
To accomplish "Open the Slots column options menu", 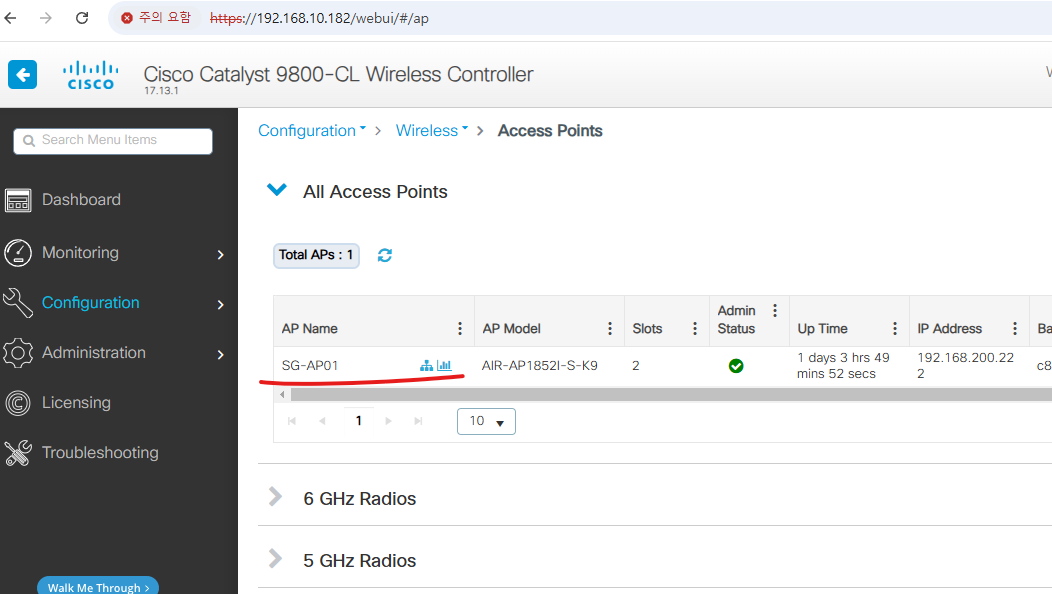I will coord(694,329).
